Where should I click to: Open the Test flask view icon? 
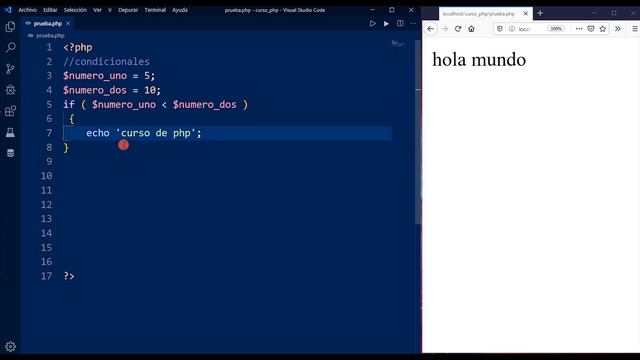11,132
